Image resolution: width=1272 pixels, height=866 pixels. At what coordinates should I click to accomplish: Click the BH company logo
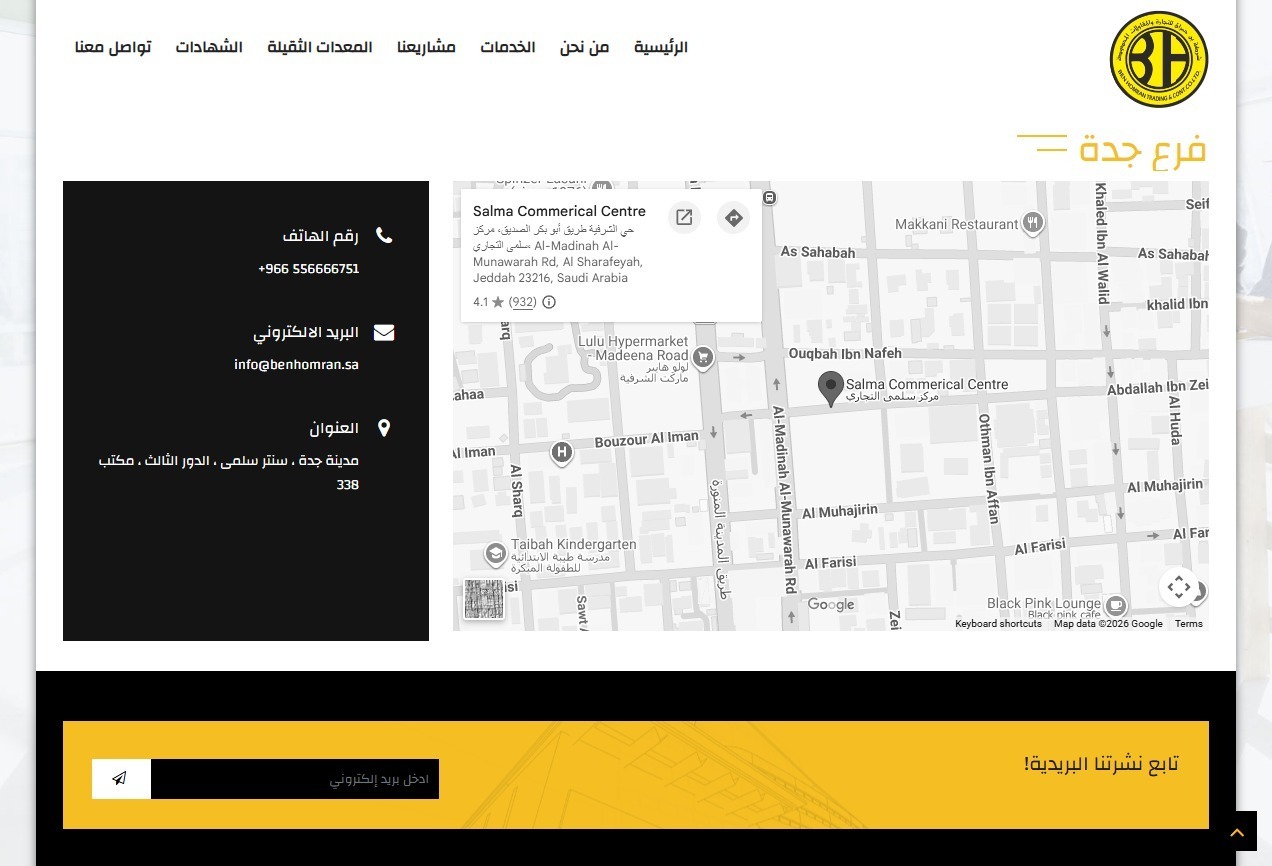[x=1159, y=60]
